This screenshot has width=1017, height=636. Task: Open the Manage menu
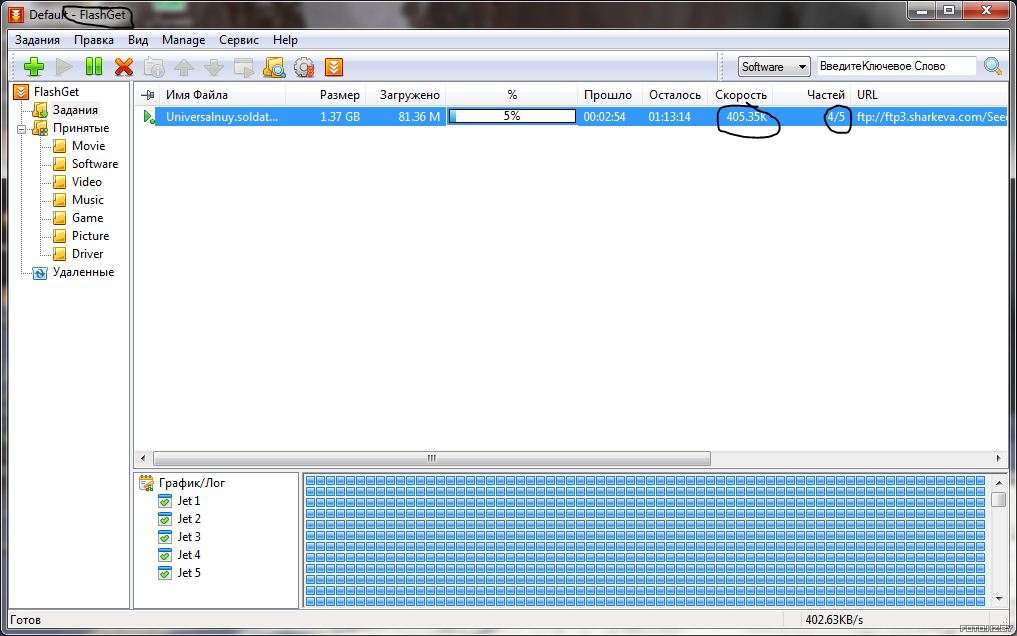(x=184, y=40)
